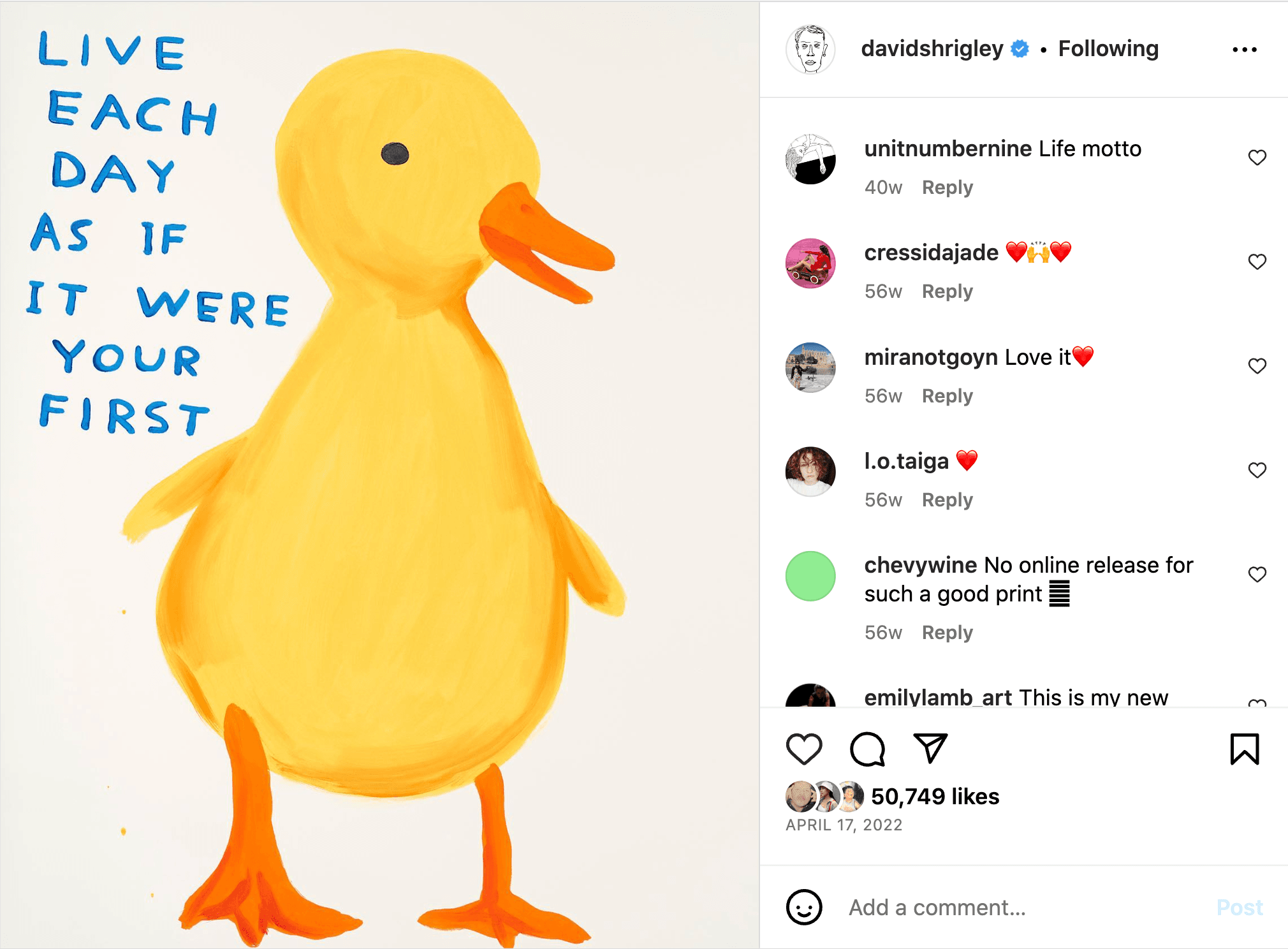The height and width of the screenshot is (949, 1288).
Task: Like unitnumbernine's comment
Action: pyautogui.click(x=1257, y=158)
